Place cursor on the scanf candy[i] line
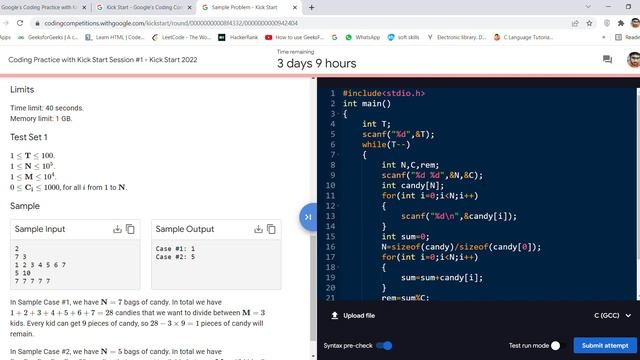This screenshot has height=360, width=640. tap(459, 216)
